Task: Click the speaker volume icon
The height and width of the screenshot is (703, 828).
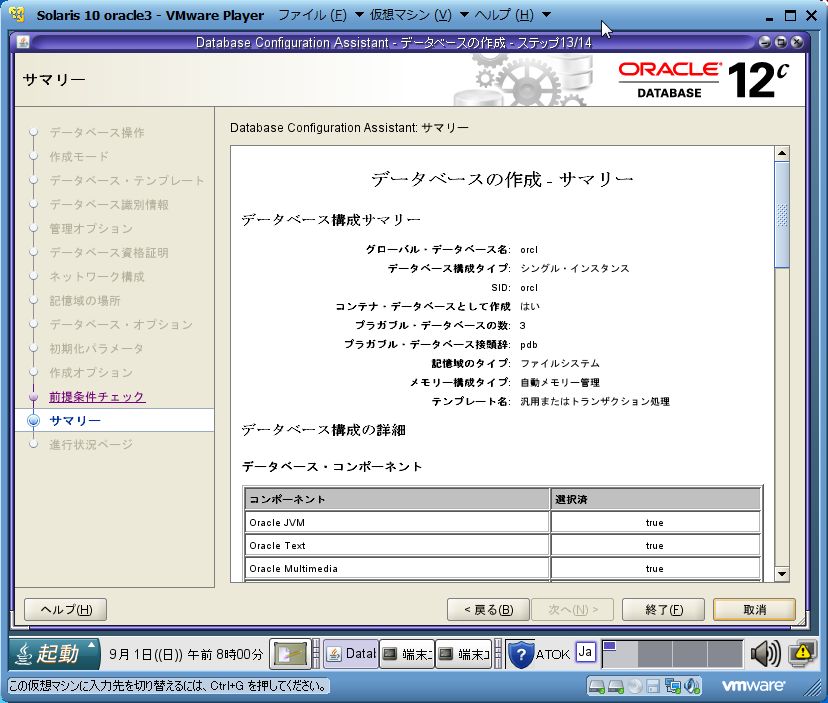Action: tap(765, 654)
